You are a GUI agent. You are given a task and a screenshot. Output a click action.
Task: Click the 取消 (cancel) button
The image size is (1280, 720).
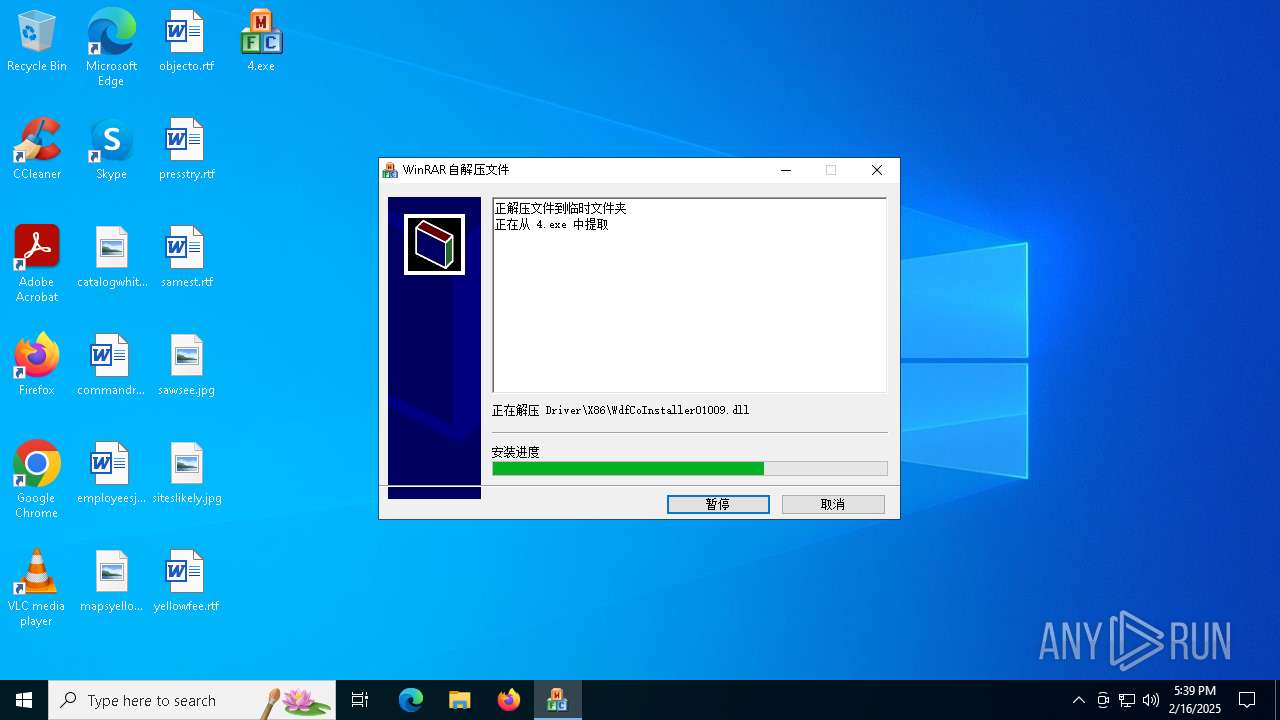pos(833,504)
